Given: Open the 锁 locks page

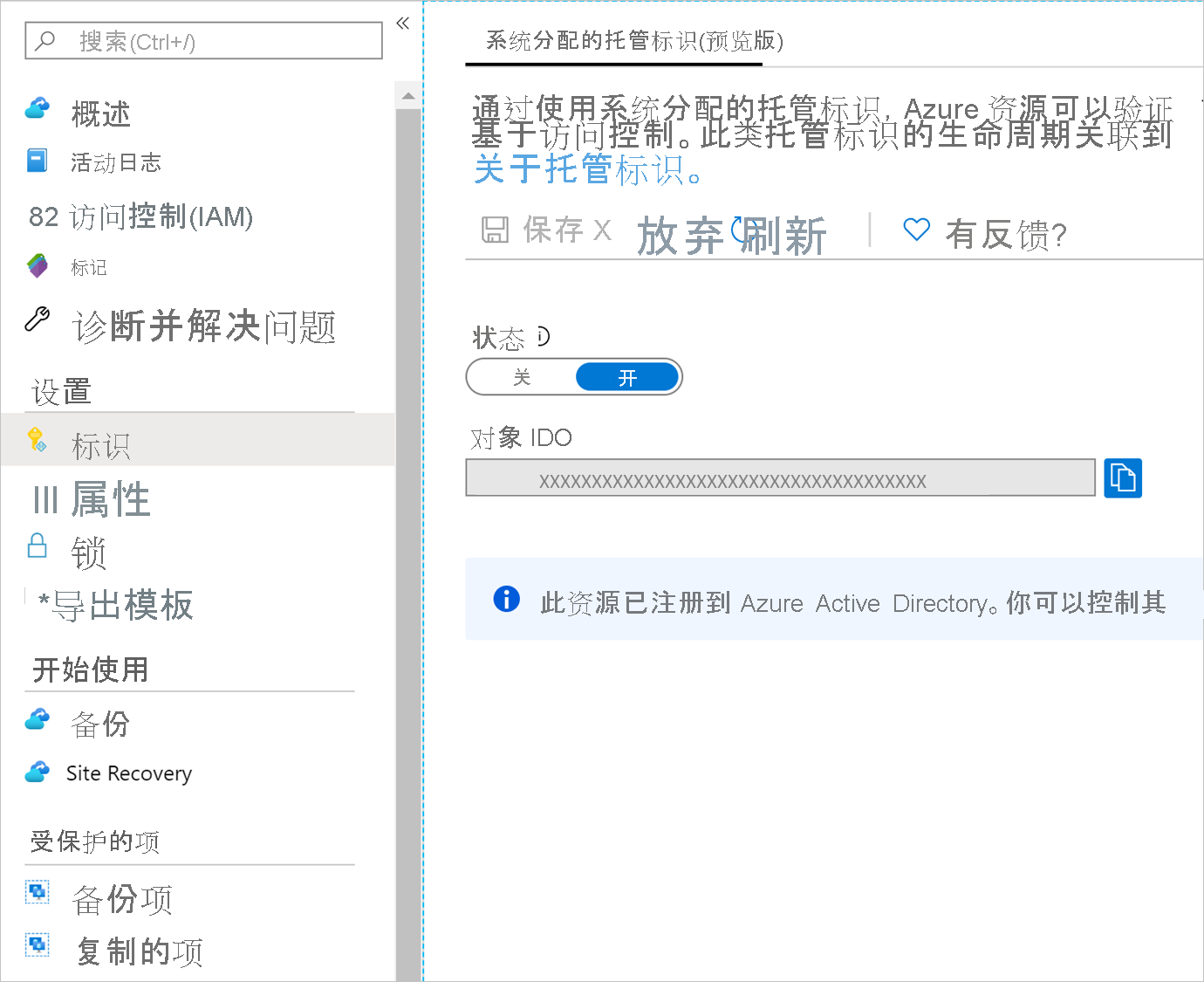Looking at the screenshot, I should pyautogui.click(x=89, y=553).
